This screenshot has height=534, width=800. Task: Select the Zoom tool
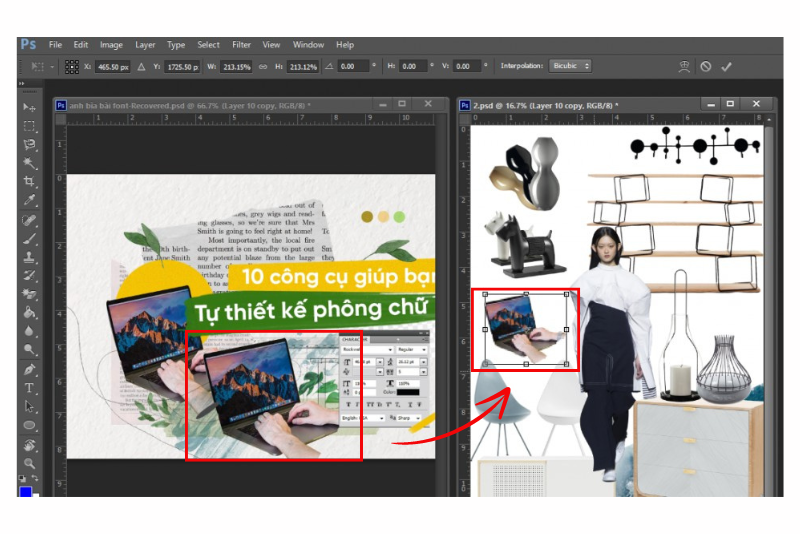(x=29, y=463)
